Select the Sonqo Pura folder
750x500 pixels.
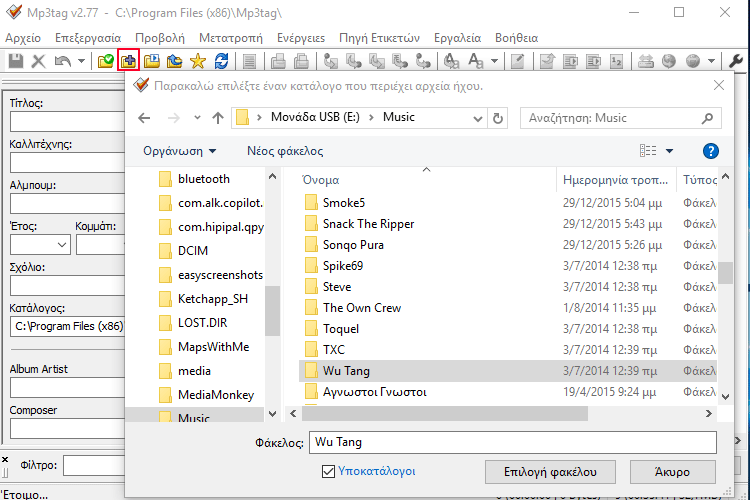[x=353, y=245]
